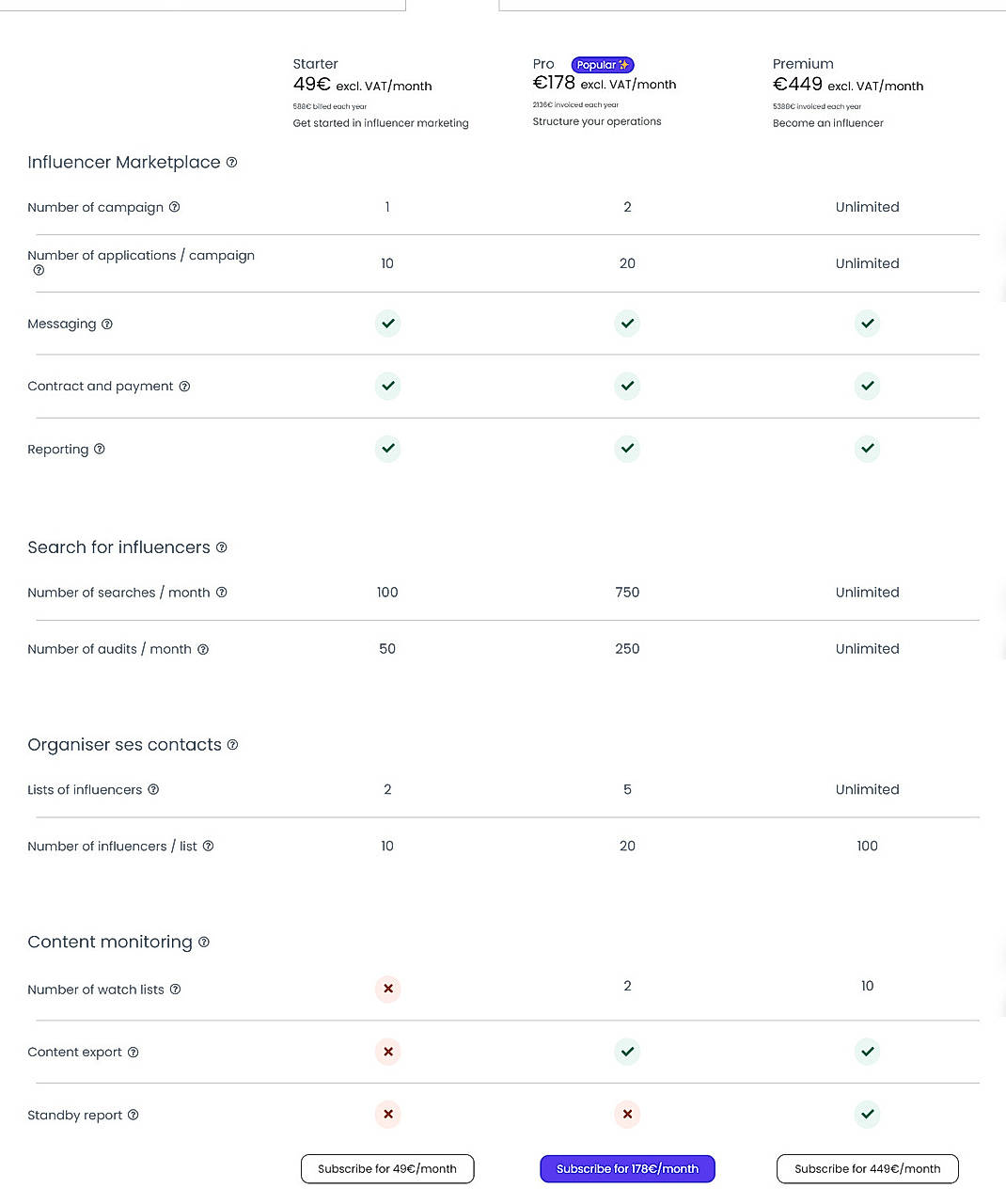This screenshot has width=1006, height=1204.
Task: Click the Search for influencers question mark
Action: (x=222, y=547)
